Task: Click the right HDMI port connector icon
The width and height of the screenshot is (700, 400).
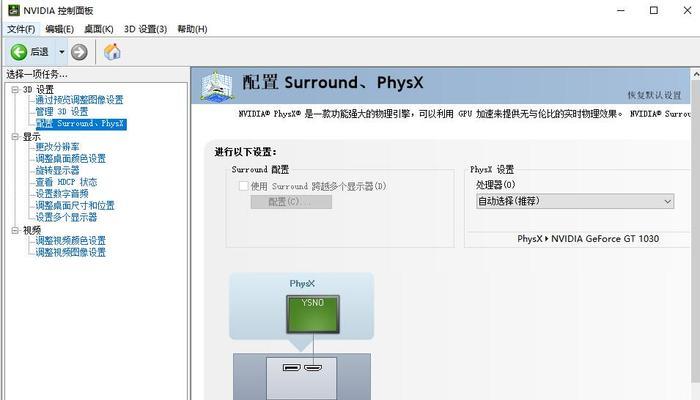Action: [x=313, y=367]
